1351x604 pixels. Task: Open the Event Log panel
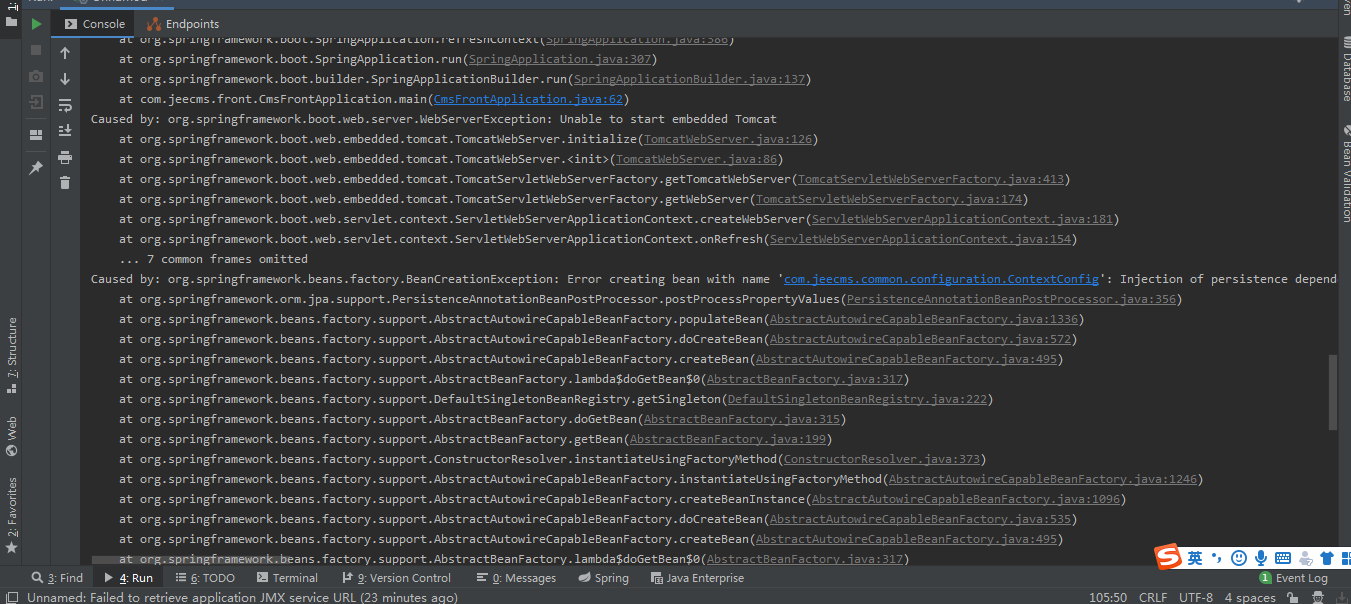tap(1294, 578)
